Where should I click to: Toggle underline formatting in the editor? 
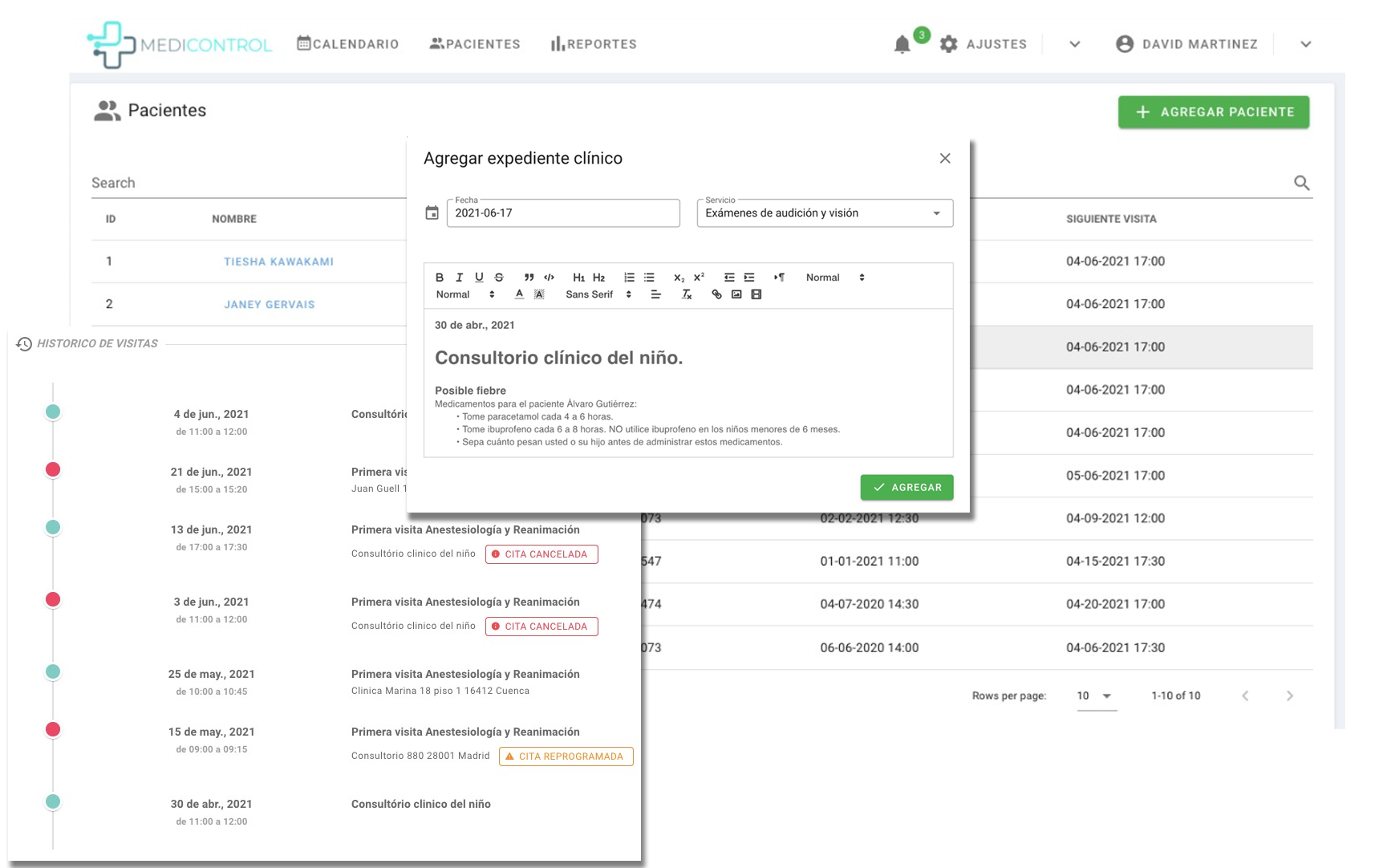pos(479,278)
